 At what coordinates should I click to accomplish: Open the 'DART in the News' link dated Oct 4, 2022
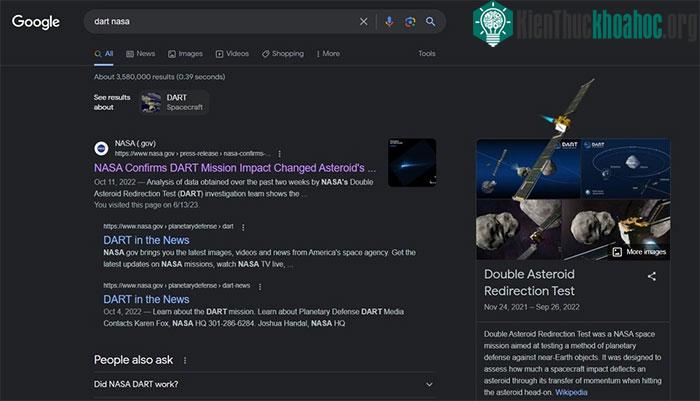[x=146, y=299]
